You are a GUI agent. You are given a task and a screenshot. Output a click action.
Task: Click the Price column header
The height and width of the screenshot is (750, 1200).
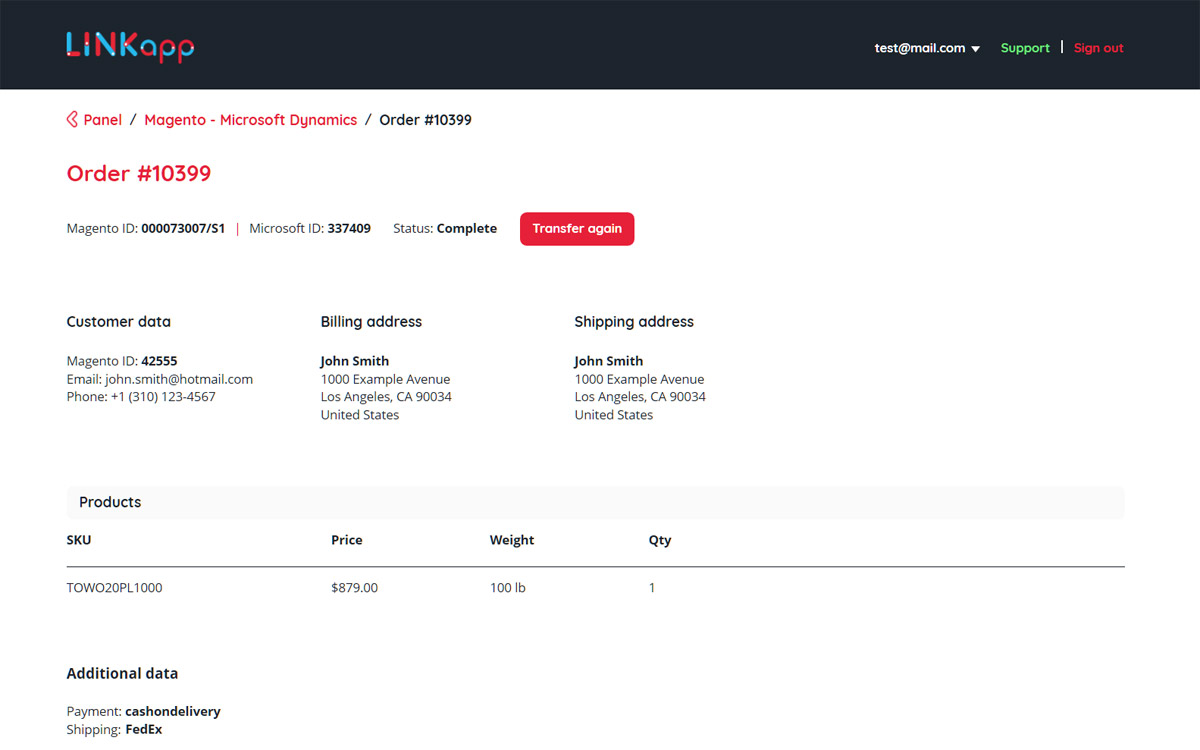pos(347,540)
